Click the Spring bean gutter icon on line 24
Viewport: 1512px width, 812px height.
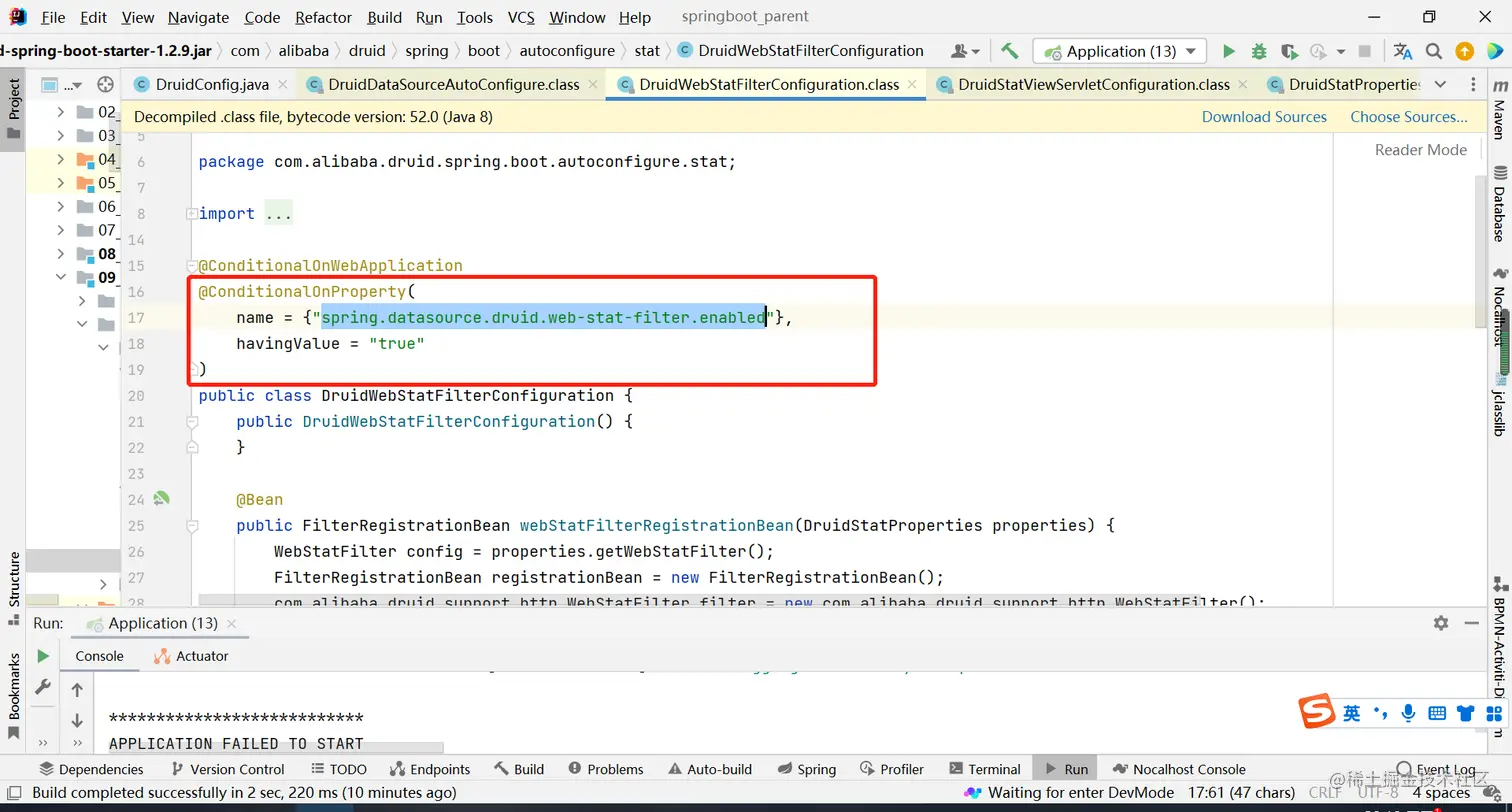click(x=161, y=499)
